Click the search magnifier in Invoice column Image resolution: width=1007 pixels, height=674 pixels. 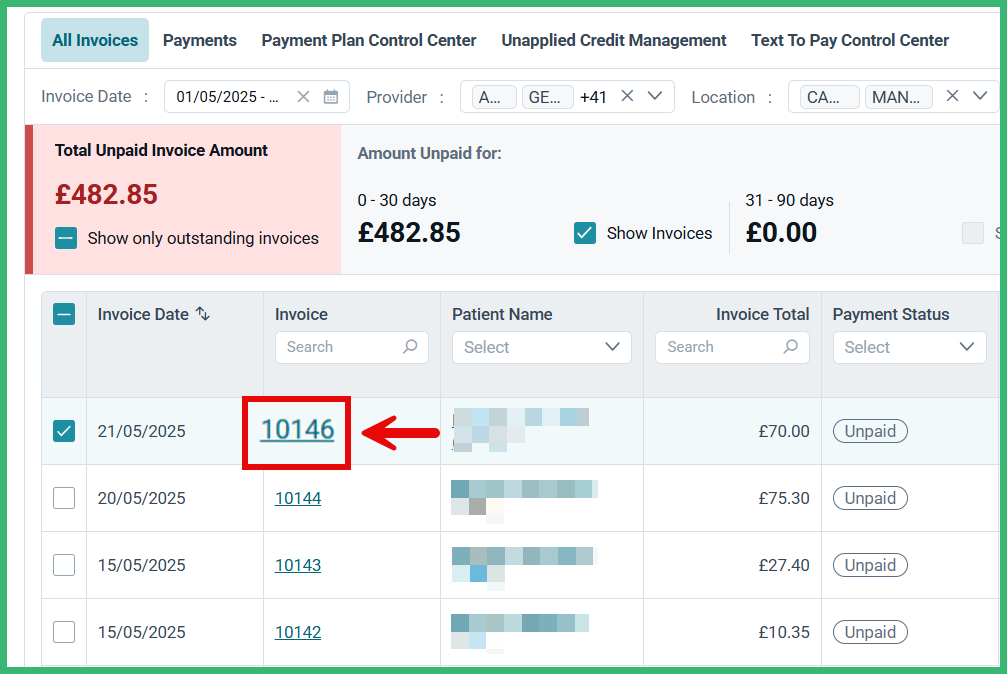pos(410,347)
